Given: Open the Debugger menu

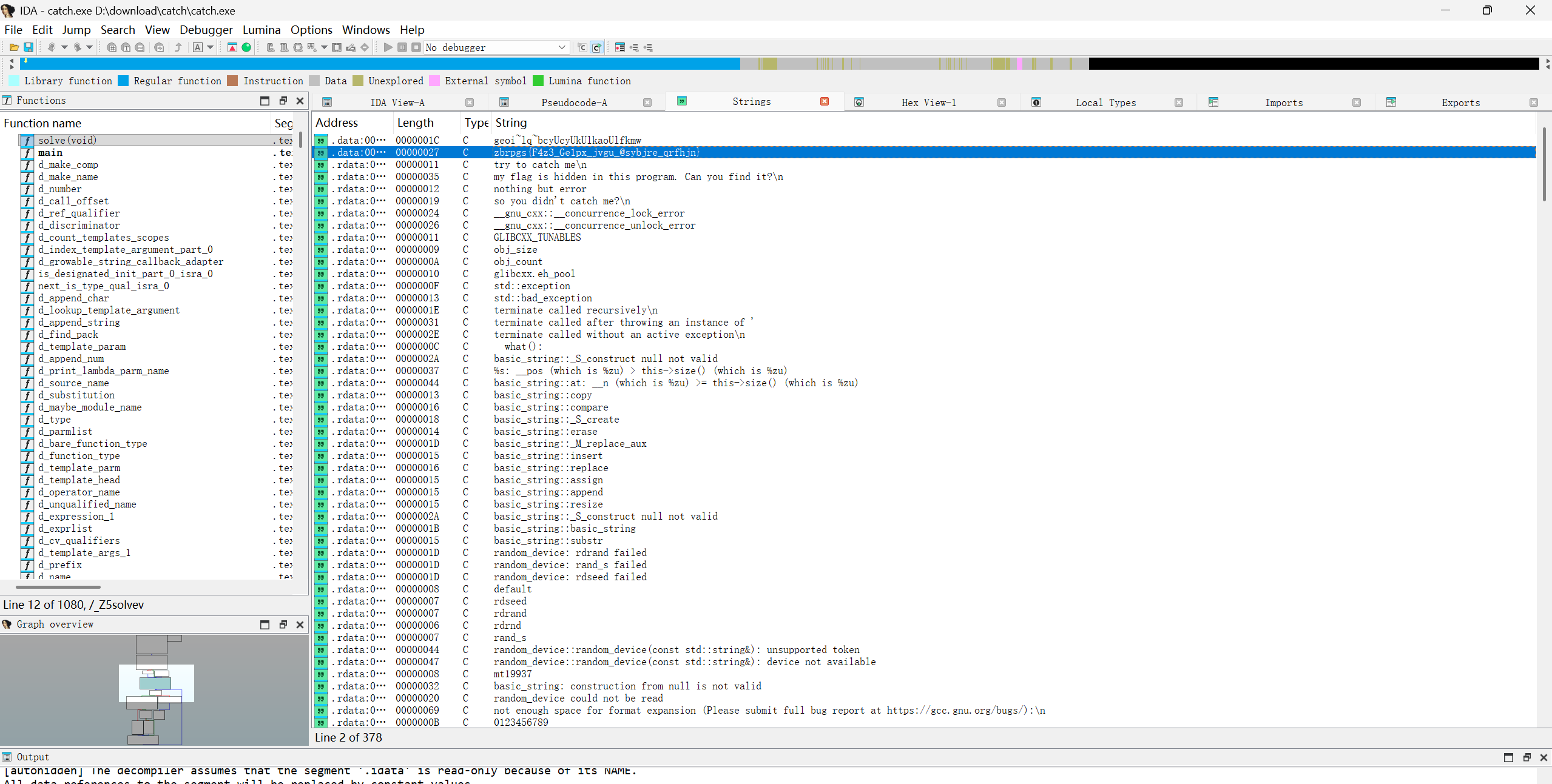Looking at the screenshot, I should tap(206, 30).
